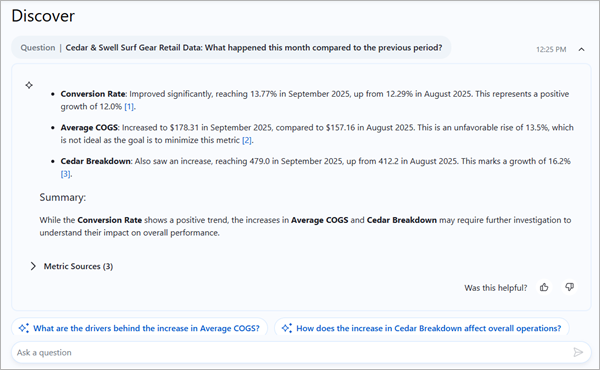Collapse the answer with the chevron up arrow
Viewport: 600px width, 370px height.
581,49
